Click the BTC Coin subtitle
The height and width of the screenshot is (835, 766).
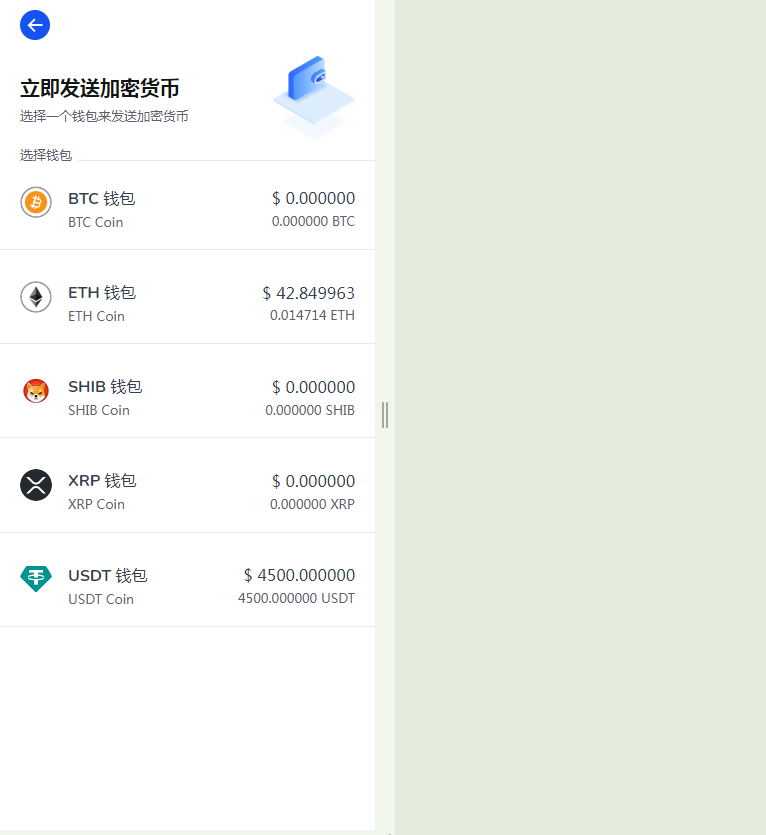pos(96,222)
